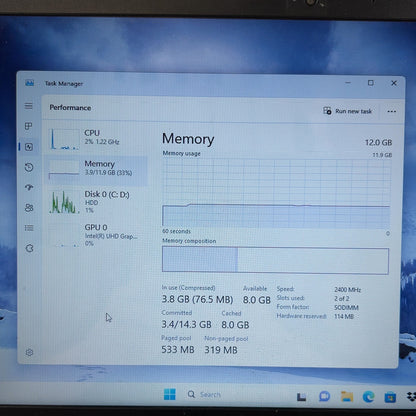This screenshot has width=416, height=416.
Task: Click the Slots used value 2 of 2
Action: click(x=342, y=299)
